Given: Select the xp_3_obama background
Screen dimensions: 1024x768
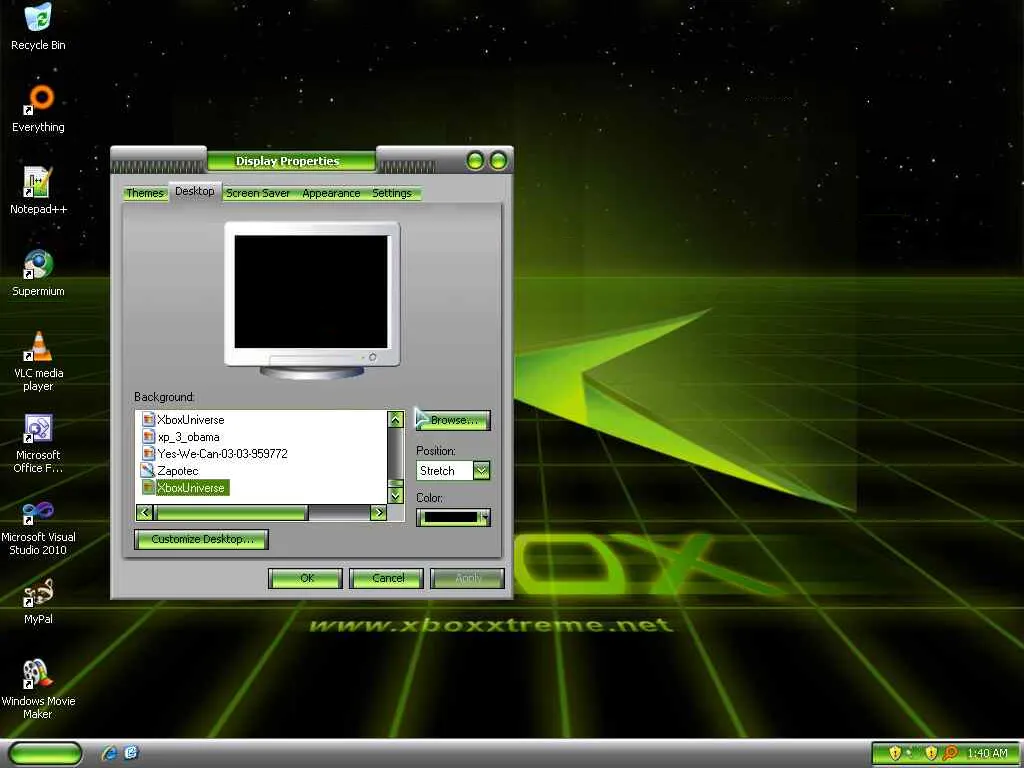Looking at the screenshot, I should point(188,437).
